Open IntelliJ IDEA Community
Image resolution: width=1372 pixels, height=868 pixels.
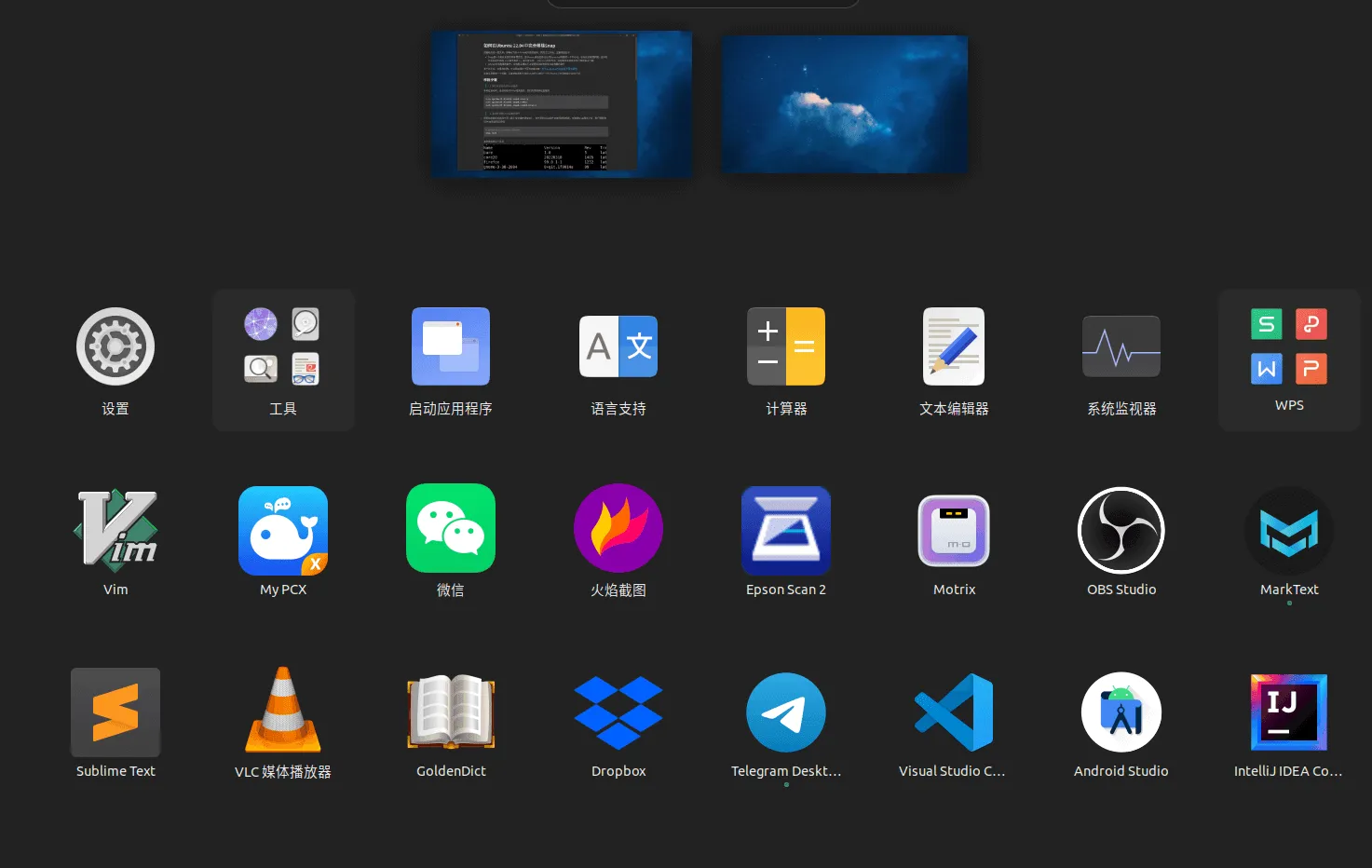(x=1289, y=712)
